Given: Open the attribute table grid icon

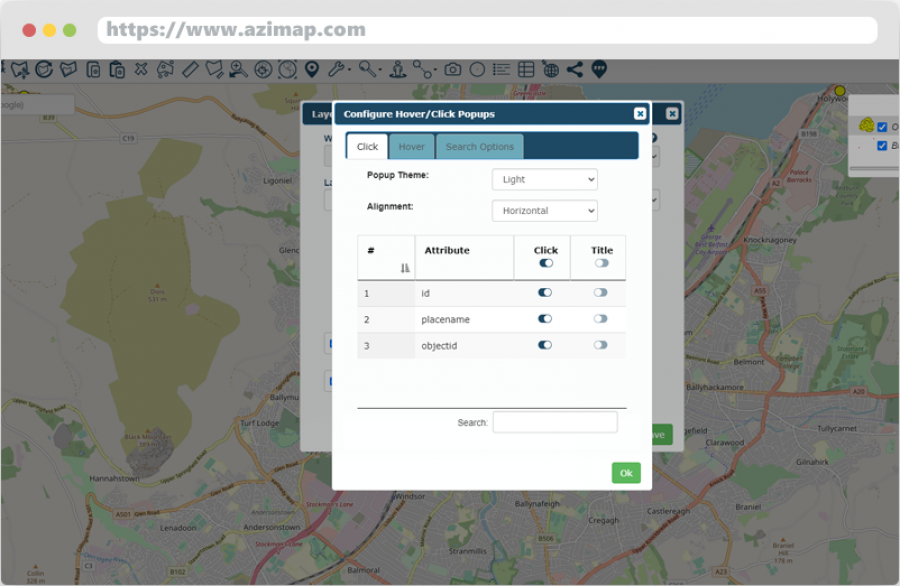Looking at the screenshot, I should point(526,70).
